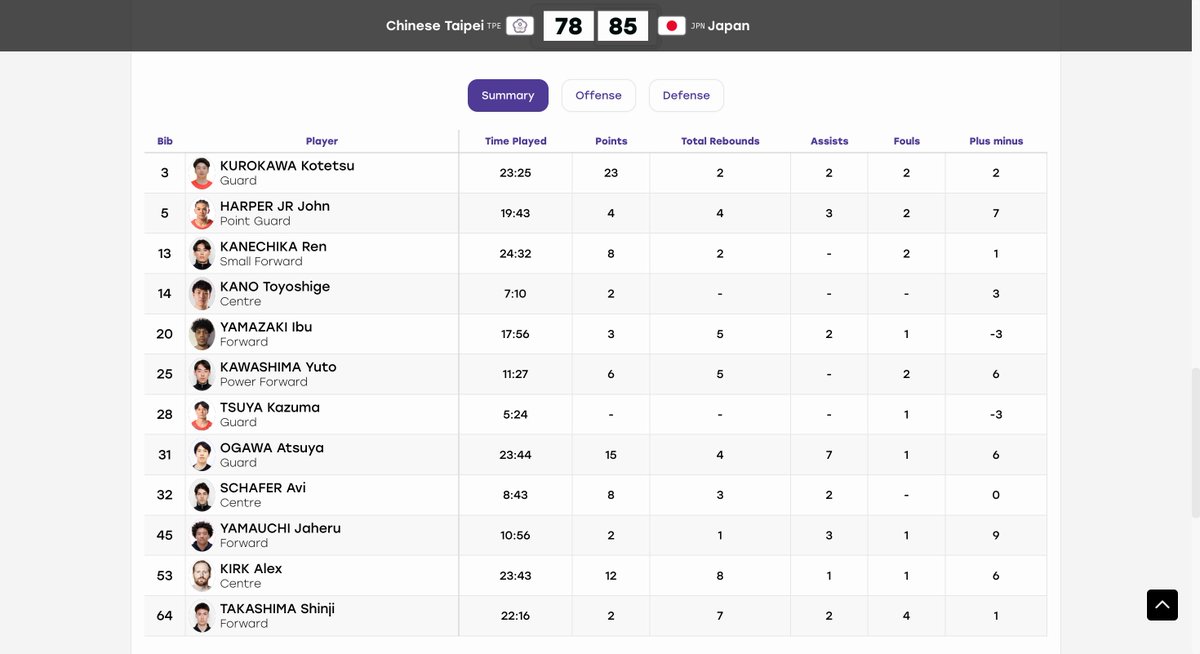Click KANO Toyoshige's avatar

tap(202, 294)
